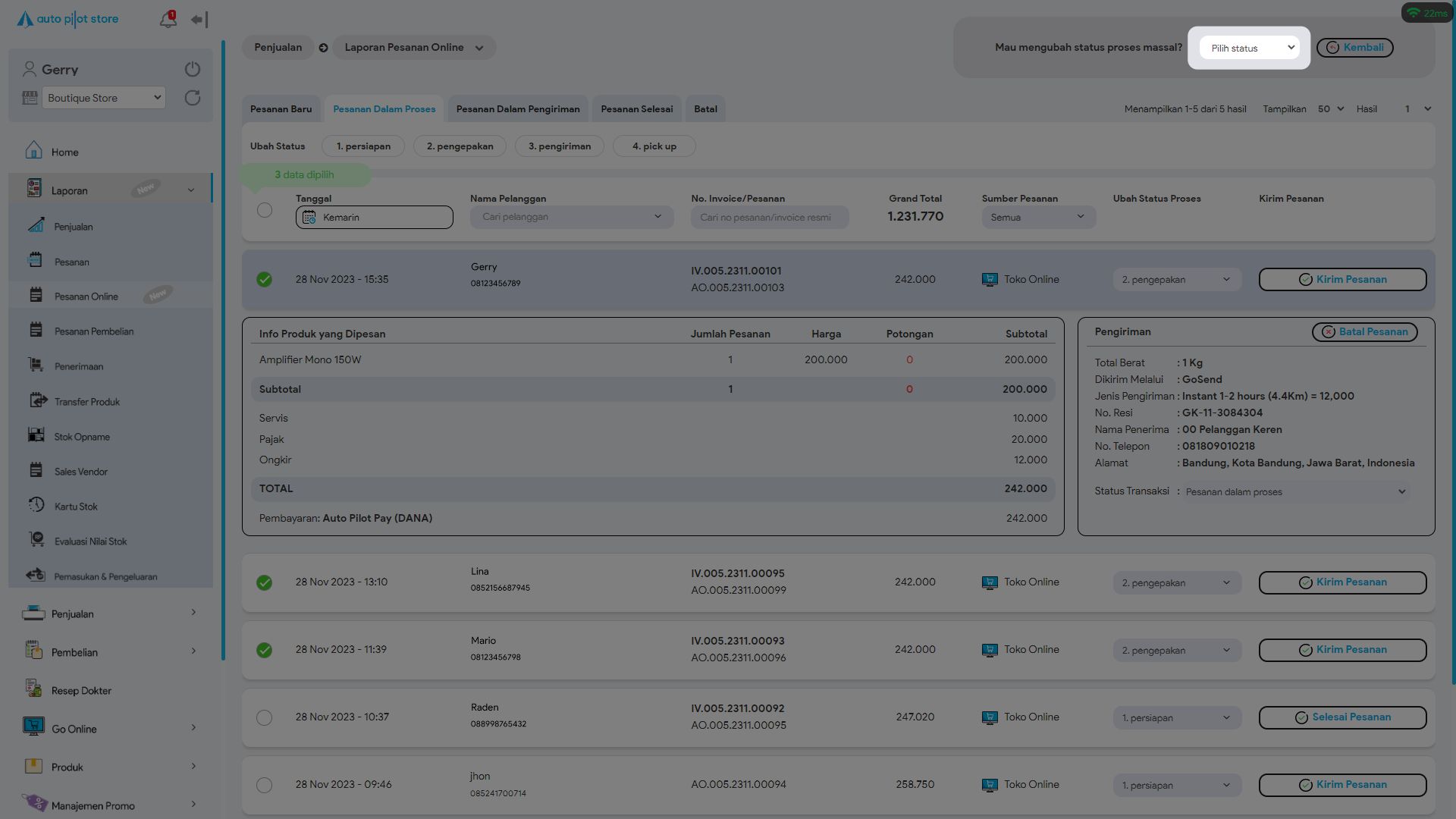Click the Batal Pesanan button

pyautogui.click(x=1364, y=332)
